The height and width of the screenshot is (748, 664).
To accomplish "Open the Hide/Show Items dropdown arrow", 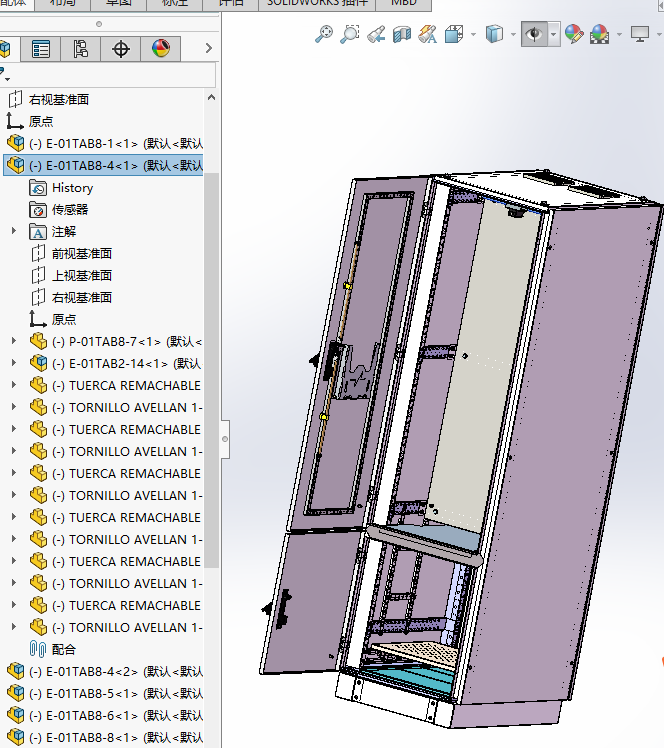I will 553,34.
